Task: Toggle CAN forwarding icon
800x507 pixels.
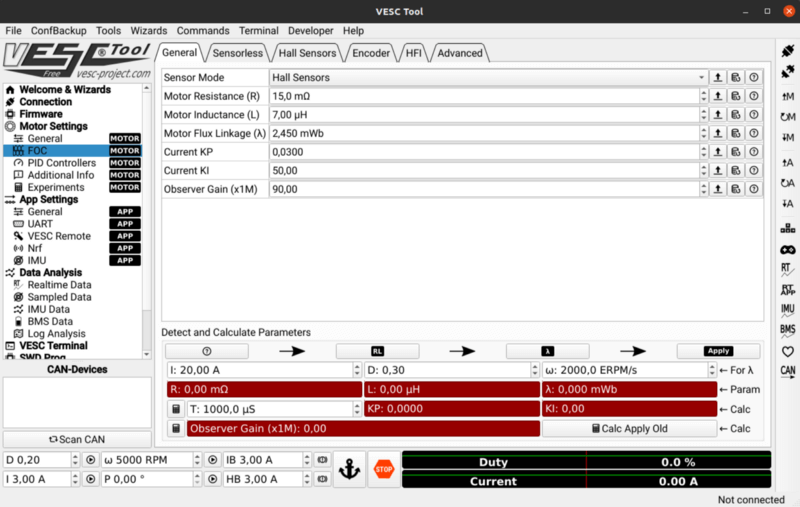Action: pos(787,371)
